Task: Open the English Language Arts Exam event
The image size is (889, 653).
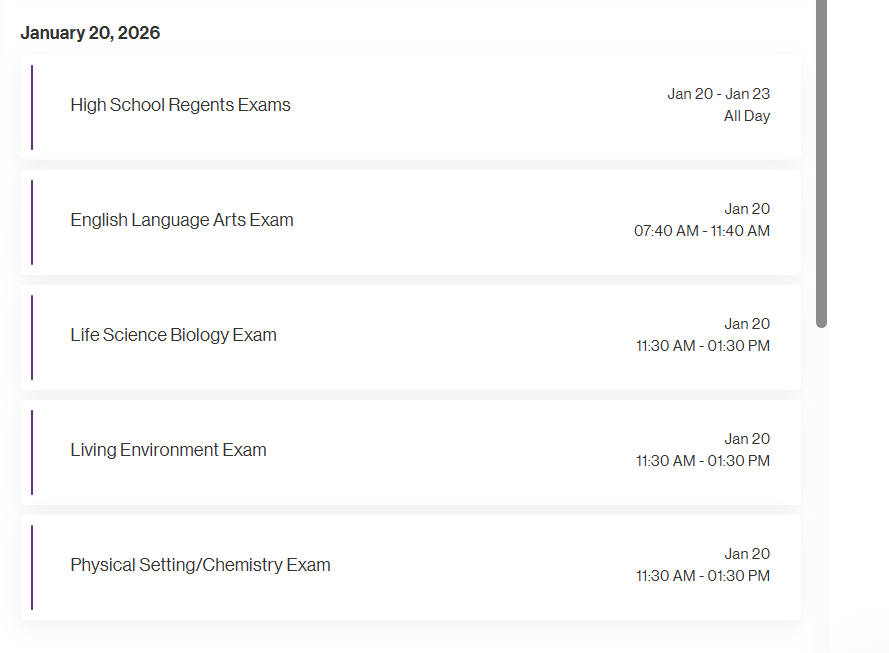Action: point(182,220)
